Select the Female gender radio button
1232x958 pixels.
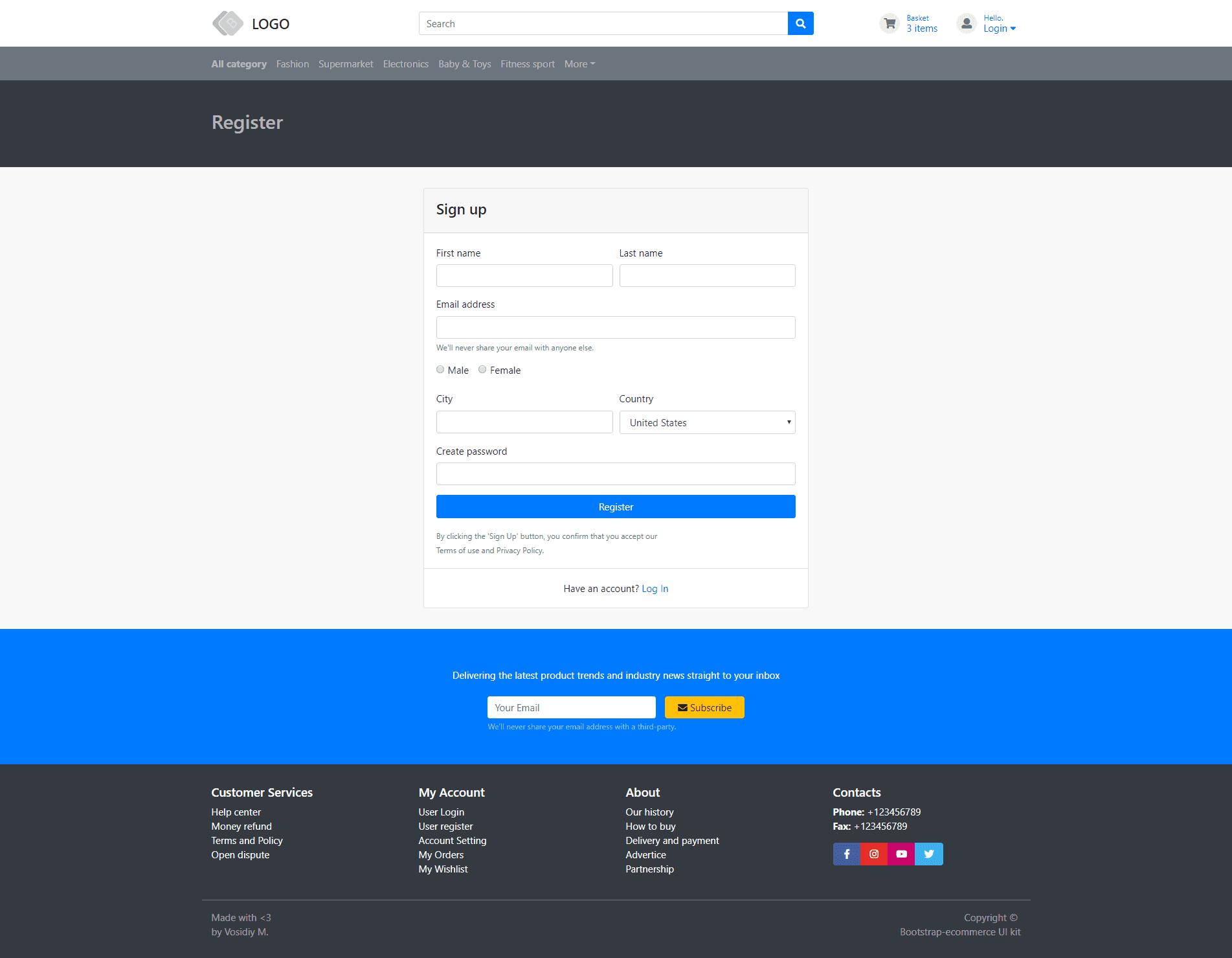click(482, 369)
